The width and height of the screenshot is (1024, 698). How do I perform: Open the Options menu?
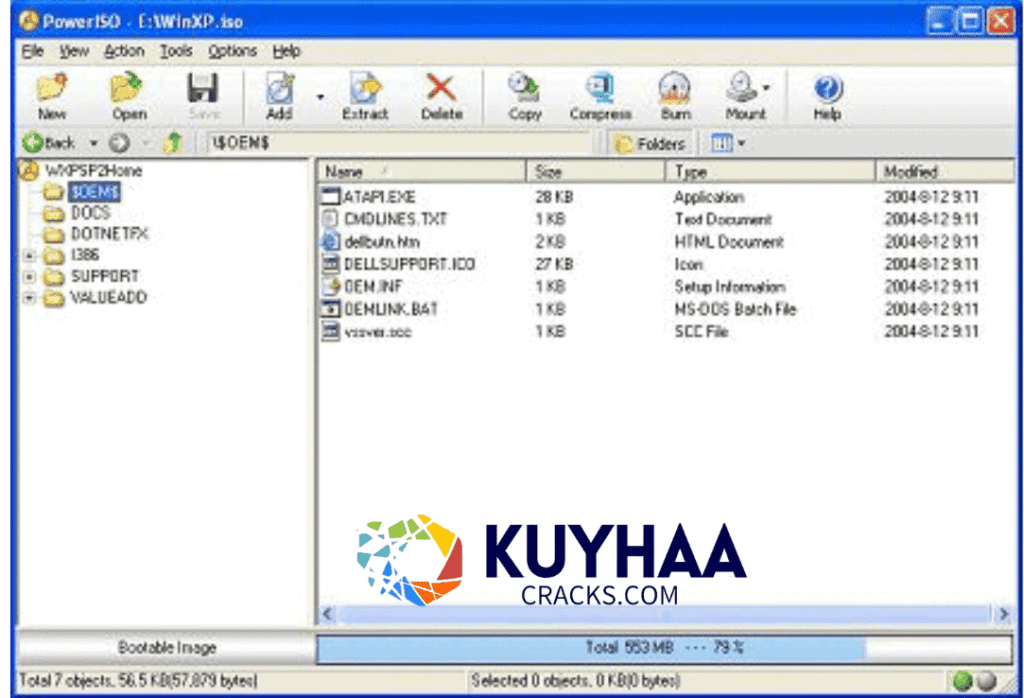pyautogui.click(x=231, y=51)
